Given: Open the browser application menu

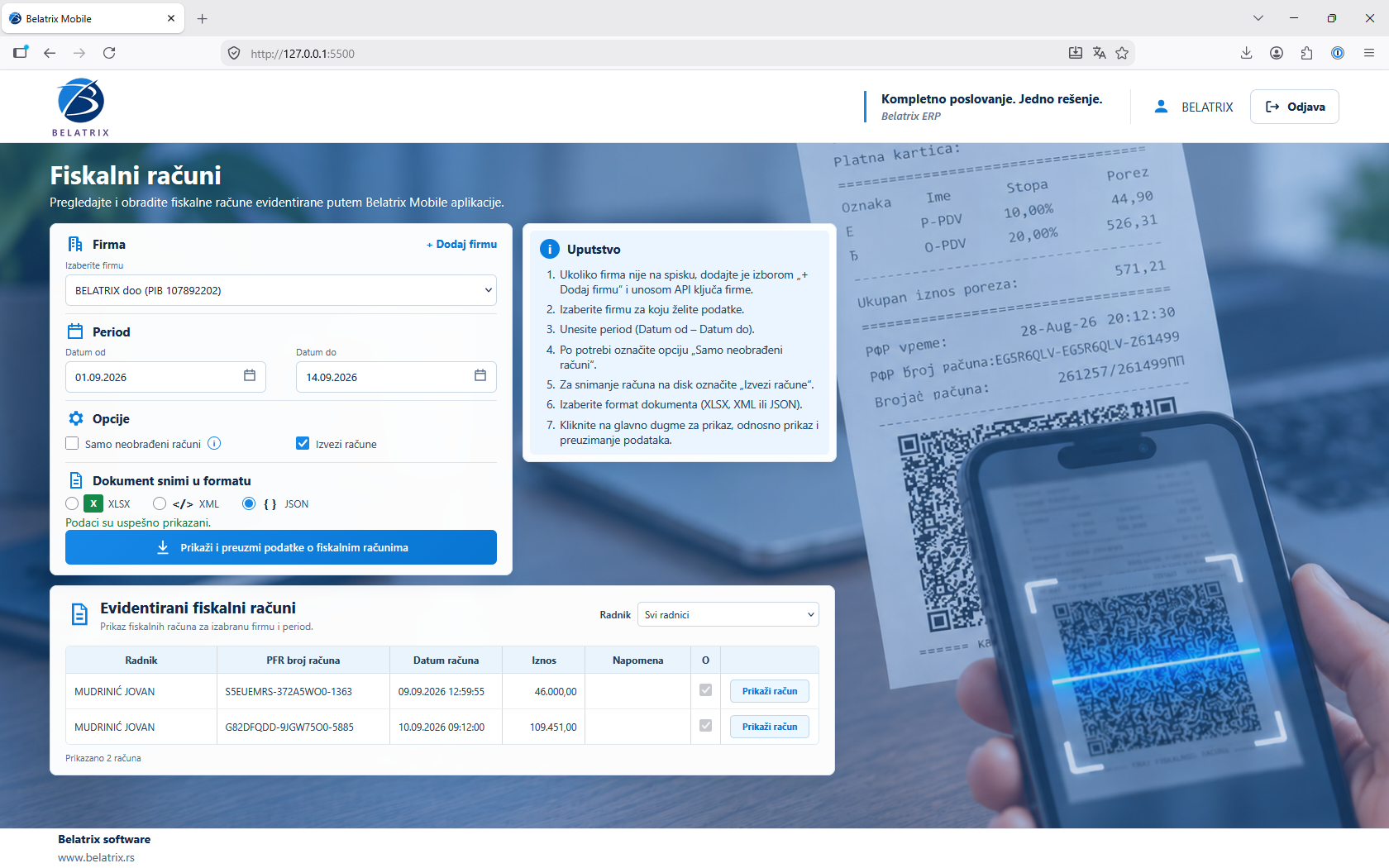Looking at the screenshot, I should tap(1369, 53).
